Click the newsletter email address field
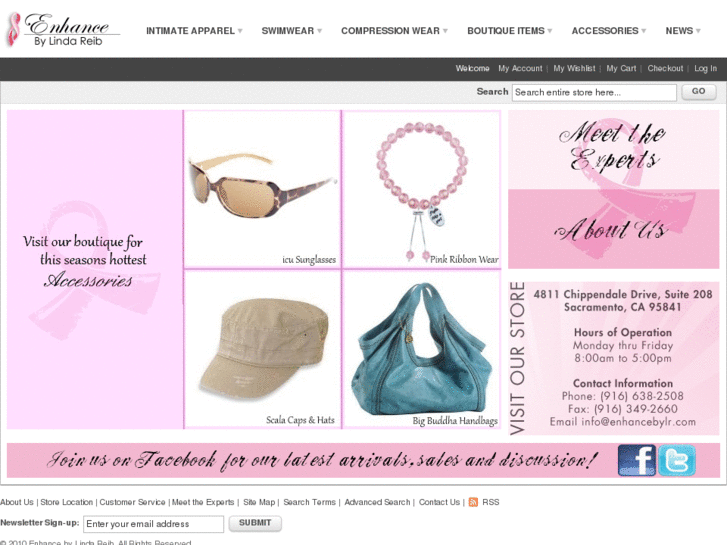This screenshot has height=545, width=727. pos(153,524)
